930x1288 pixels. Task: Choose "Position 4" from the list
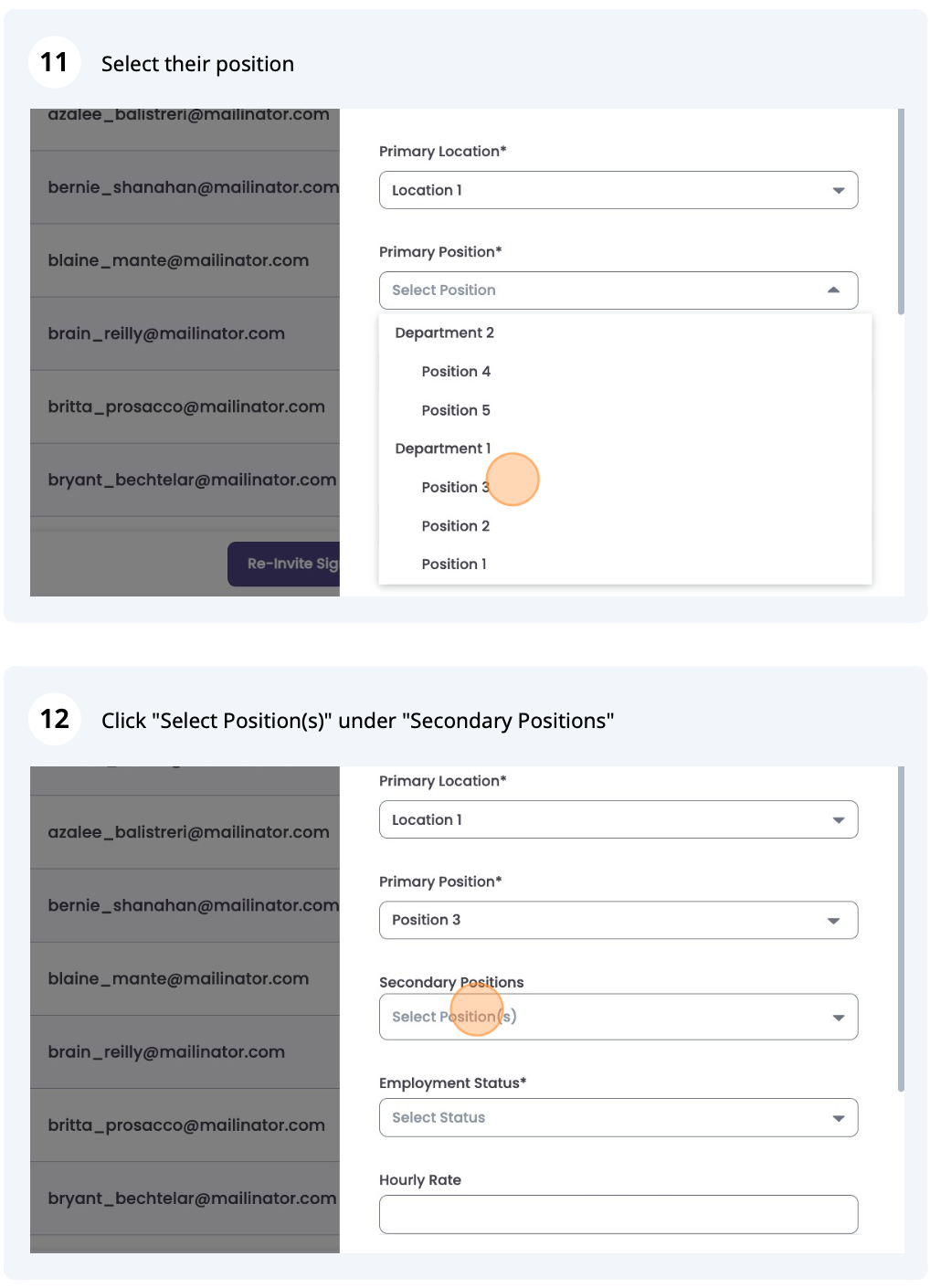click(456, 372)
